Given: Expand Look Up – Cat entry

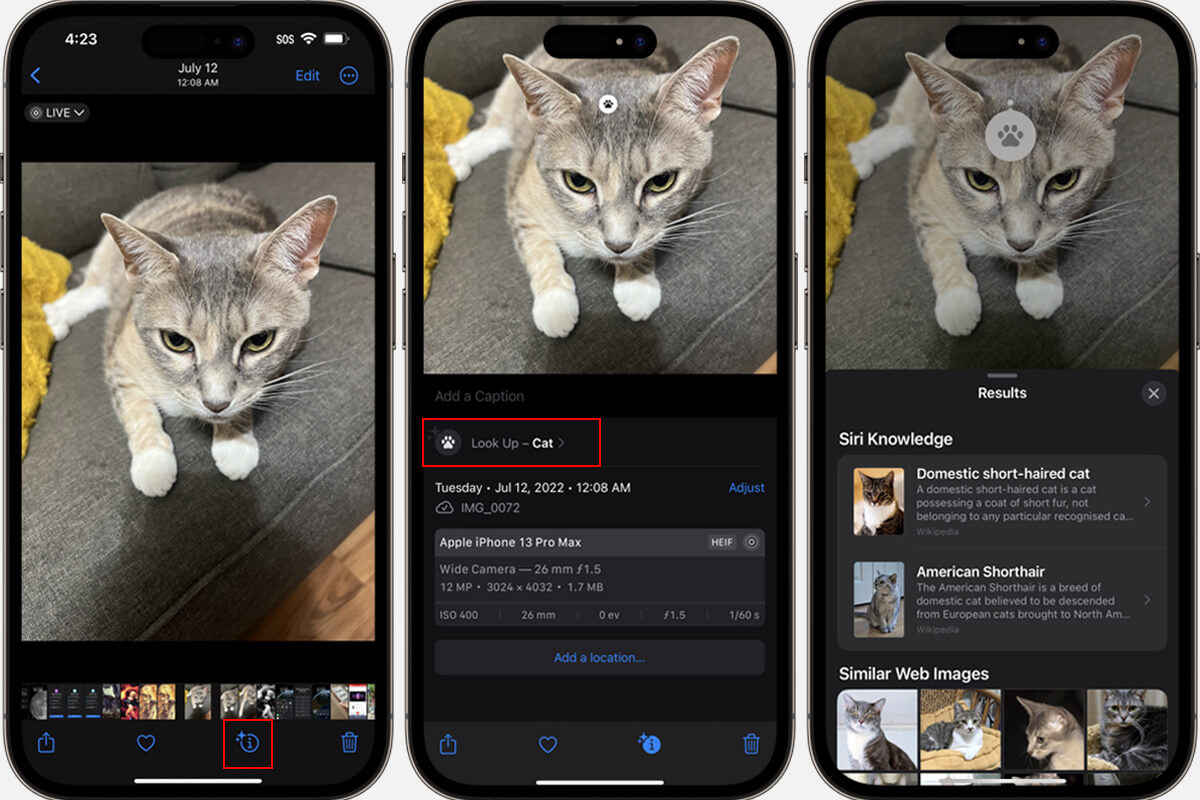Looking at the screenshot, I should pos(512,443).
